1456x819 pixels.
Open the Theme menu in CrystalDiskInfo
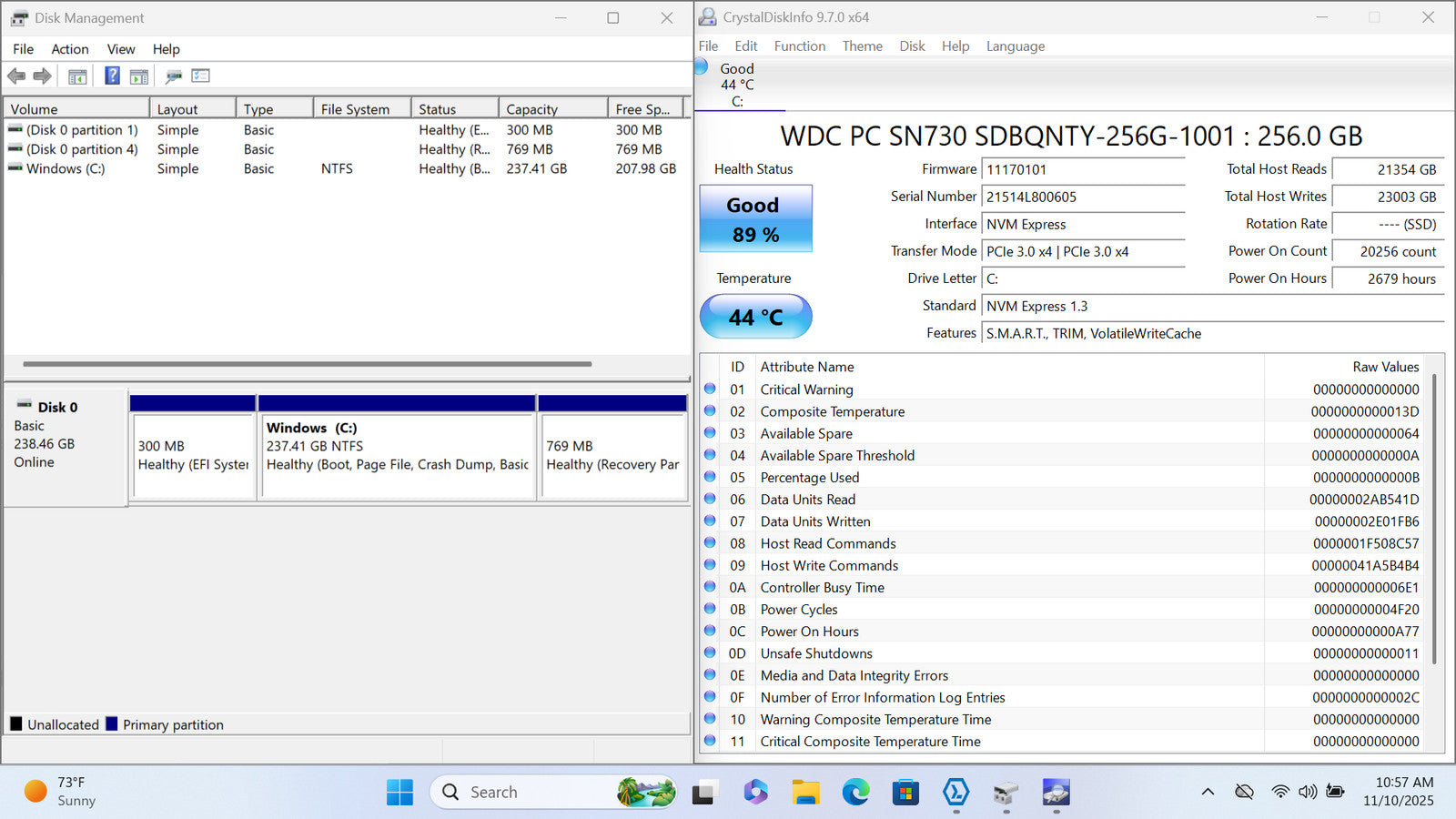[x=862, y=46]
